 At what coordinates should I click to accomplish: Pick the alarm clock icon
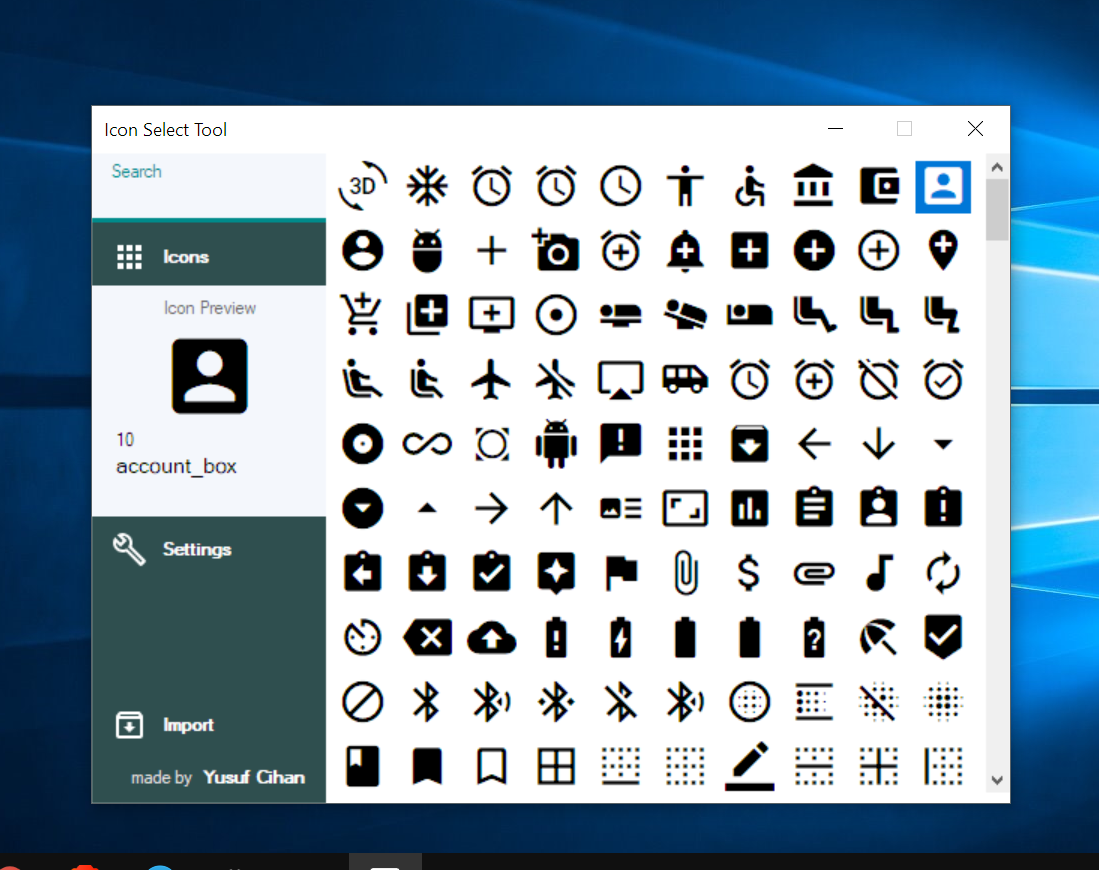[491, 186]
